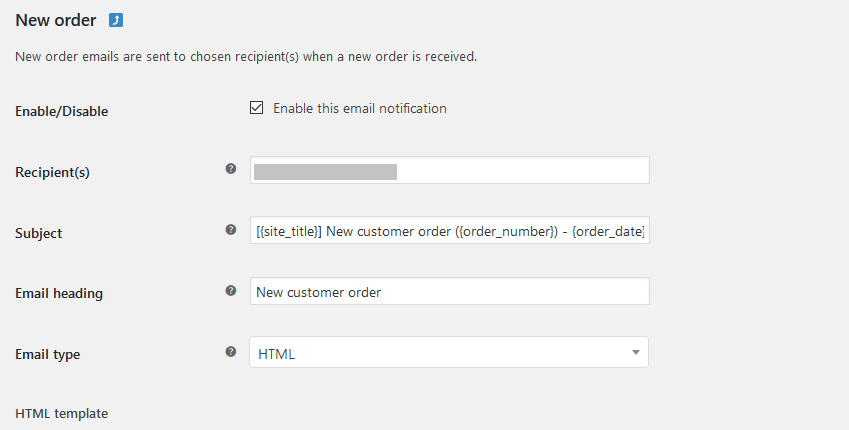Click the Enable/Disable row label
The height and width of the screenshot is (430, 849).
coord(61,111)
